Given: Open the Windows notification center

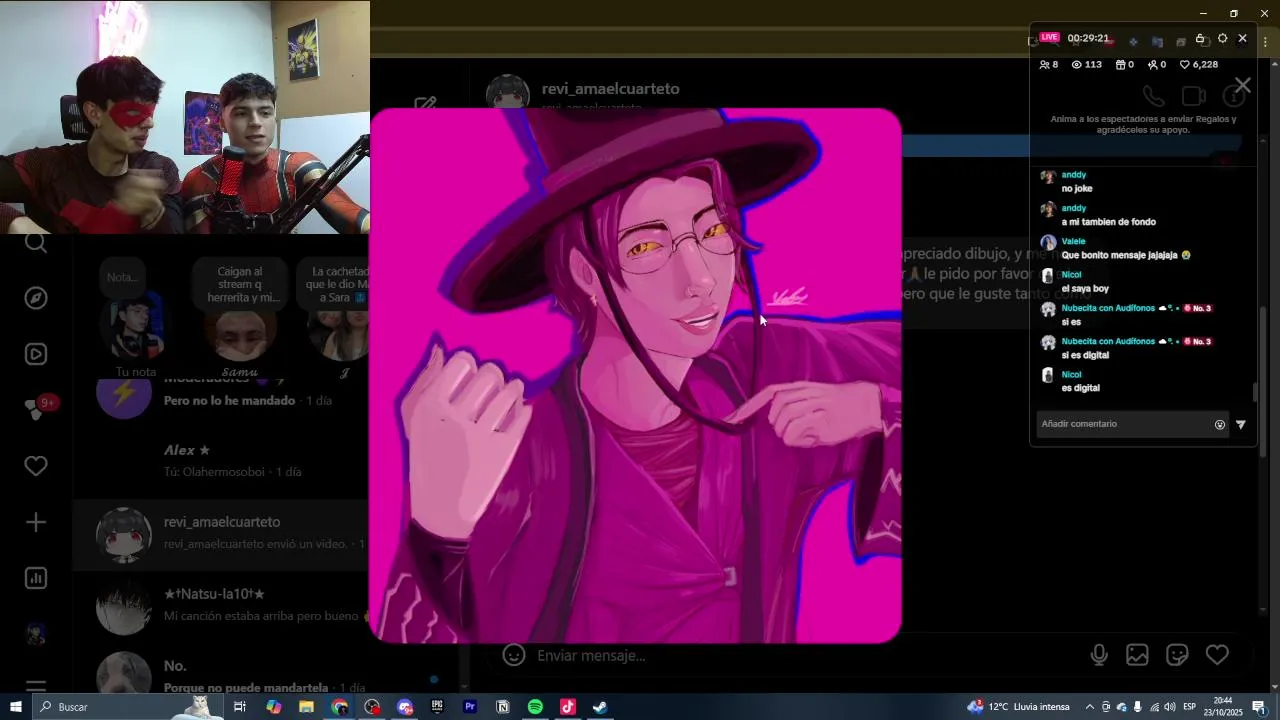Looking at the screenshot, I should tap(1259, 707).
